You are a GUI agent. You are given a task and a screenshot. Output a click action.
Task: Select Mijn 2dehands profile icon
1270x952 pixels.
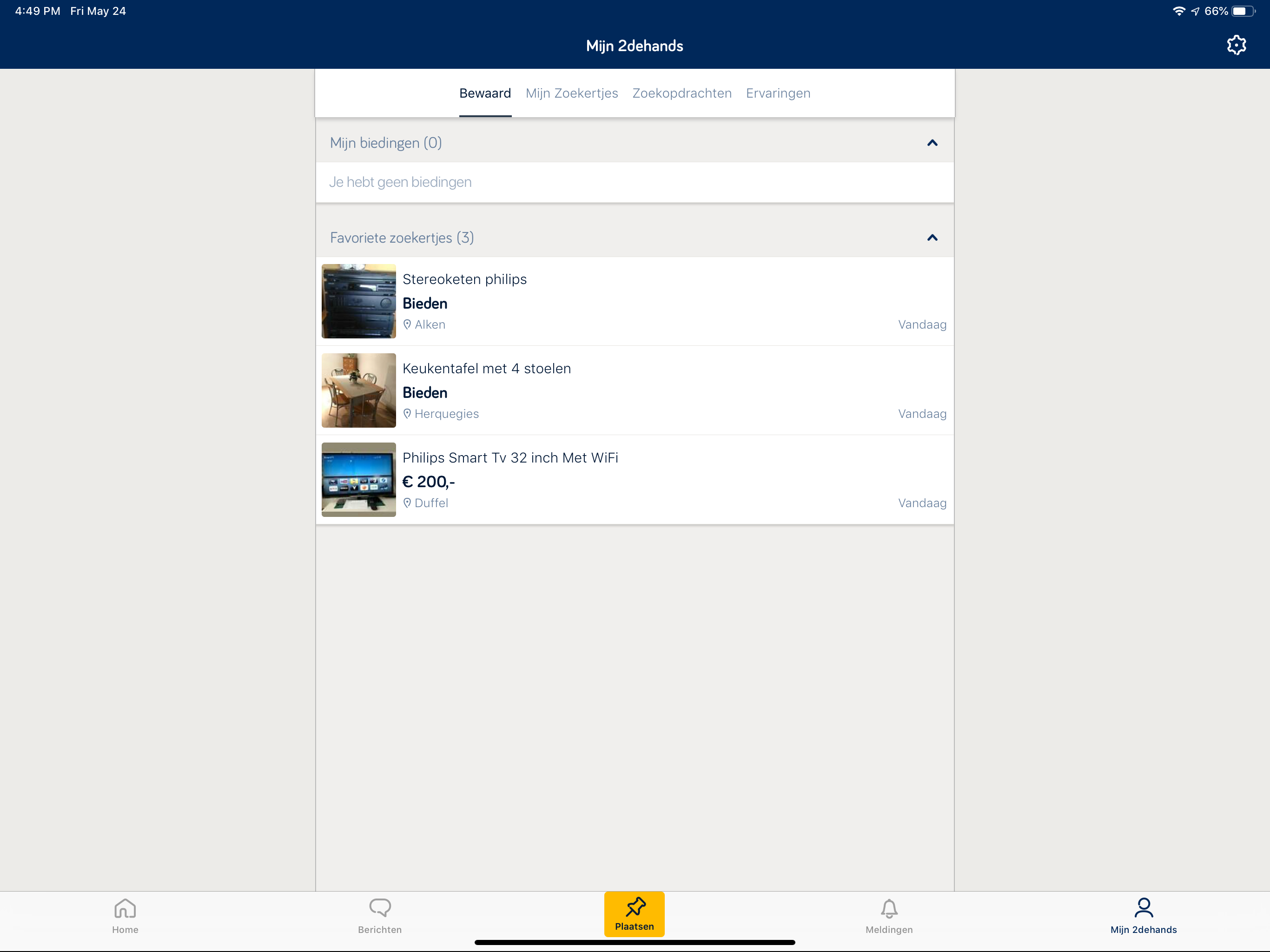(x=1143, y=909)
